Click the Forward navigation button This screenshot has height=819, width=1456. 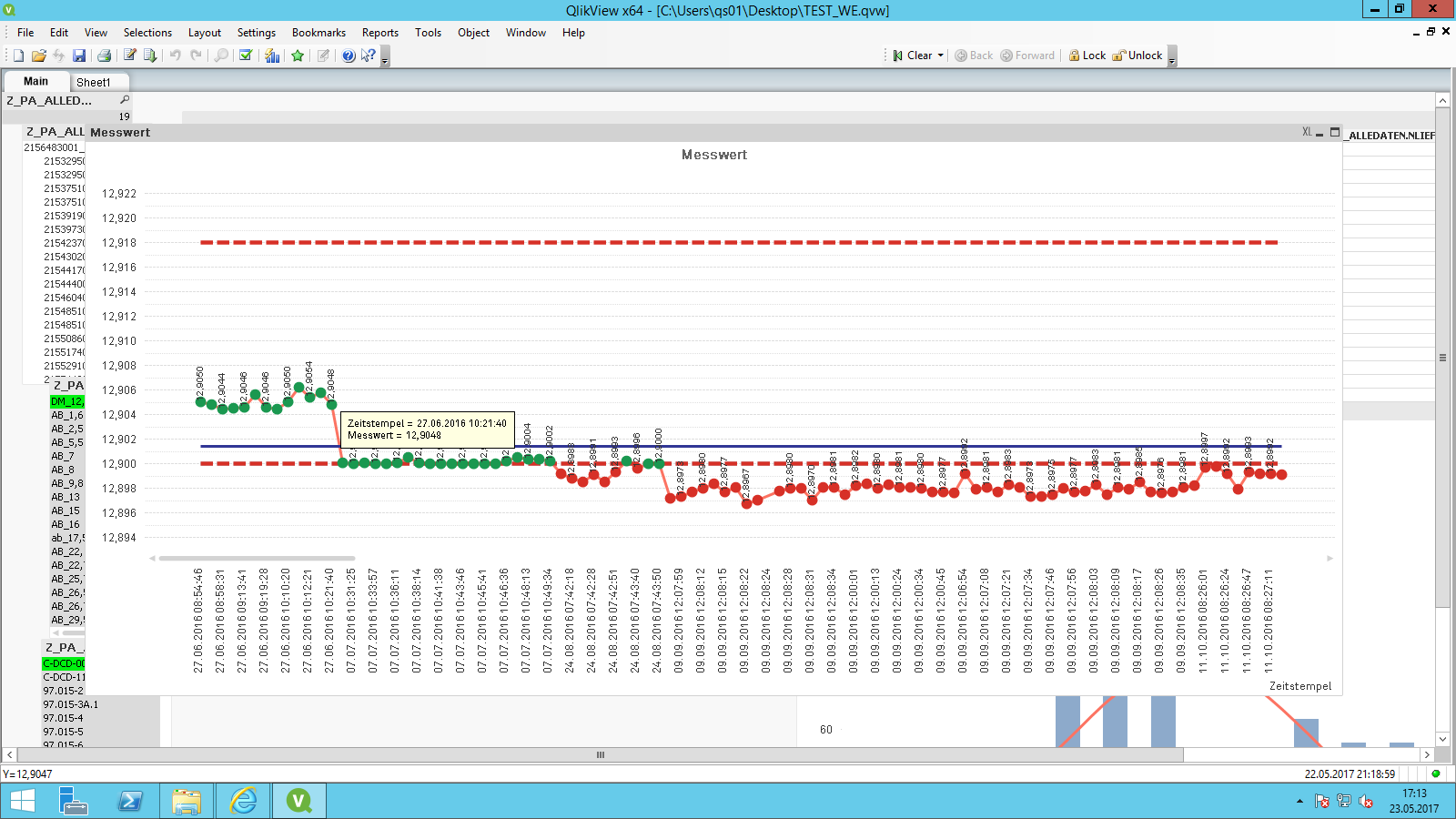tap(1027, 56)
